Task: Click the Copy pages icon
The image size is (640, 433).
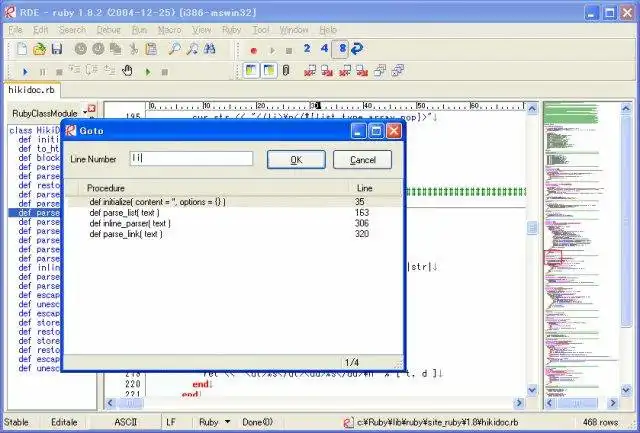Action: click(x=116, y=49)
